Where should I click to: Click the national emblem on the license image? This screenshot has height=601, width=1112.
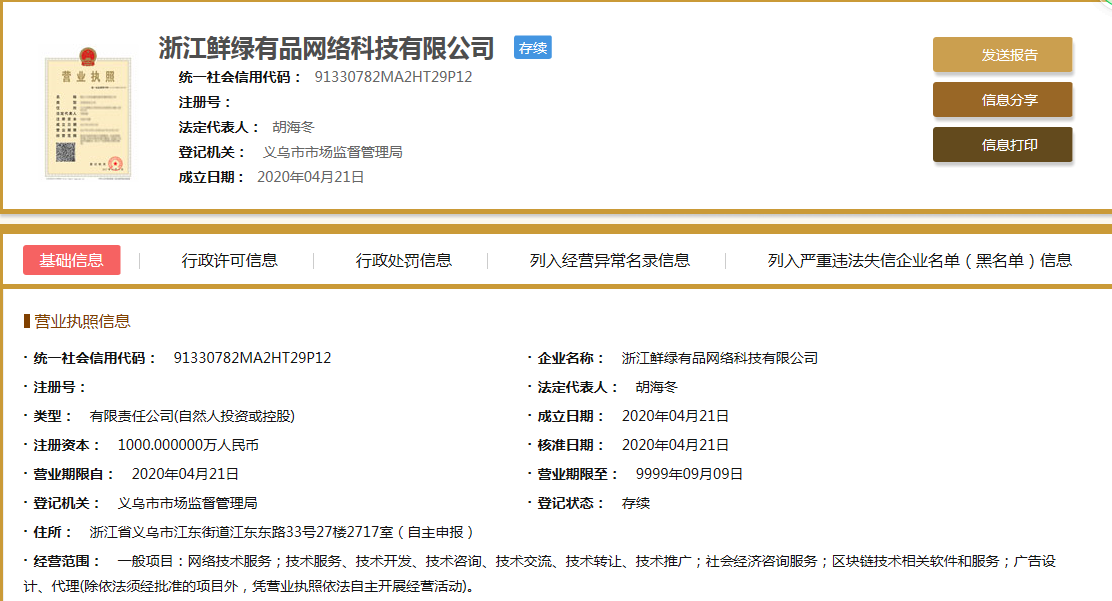pos(86,57)
